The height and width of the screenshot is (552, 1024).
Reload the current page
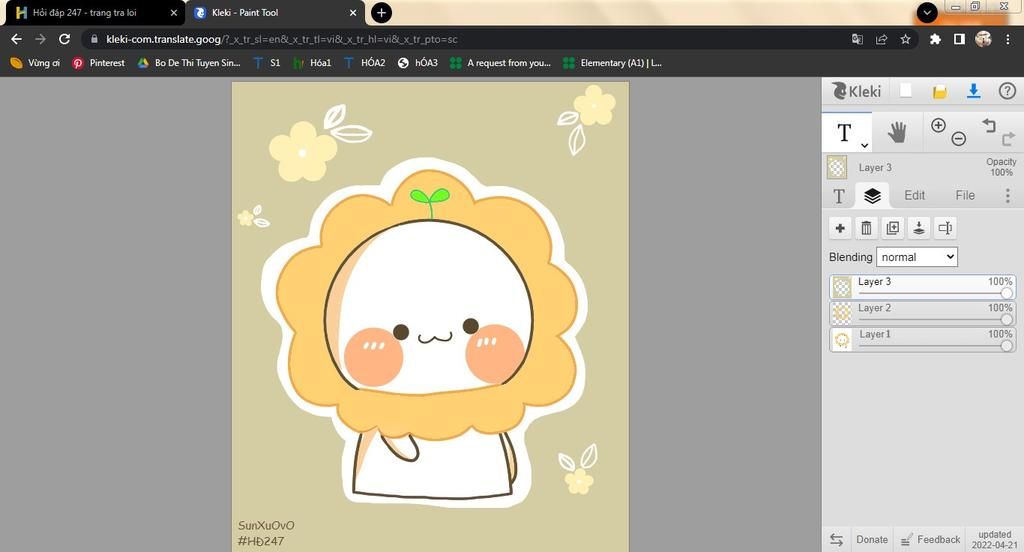pos(64,39)
